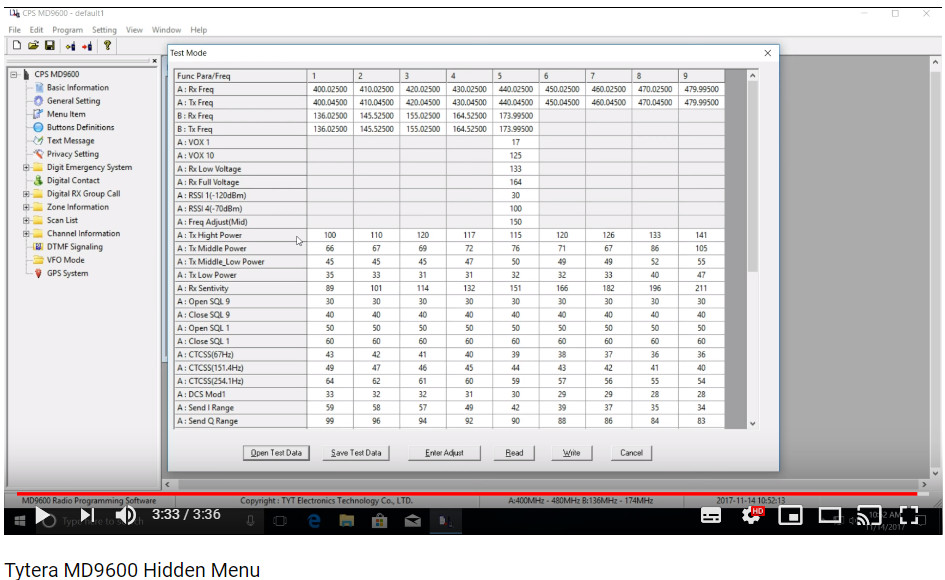The image size is (945, 580).
Task: Click the Save floppy disk toolbar icon
Action: pyautogui.click(x=50, y=45)
